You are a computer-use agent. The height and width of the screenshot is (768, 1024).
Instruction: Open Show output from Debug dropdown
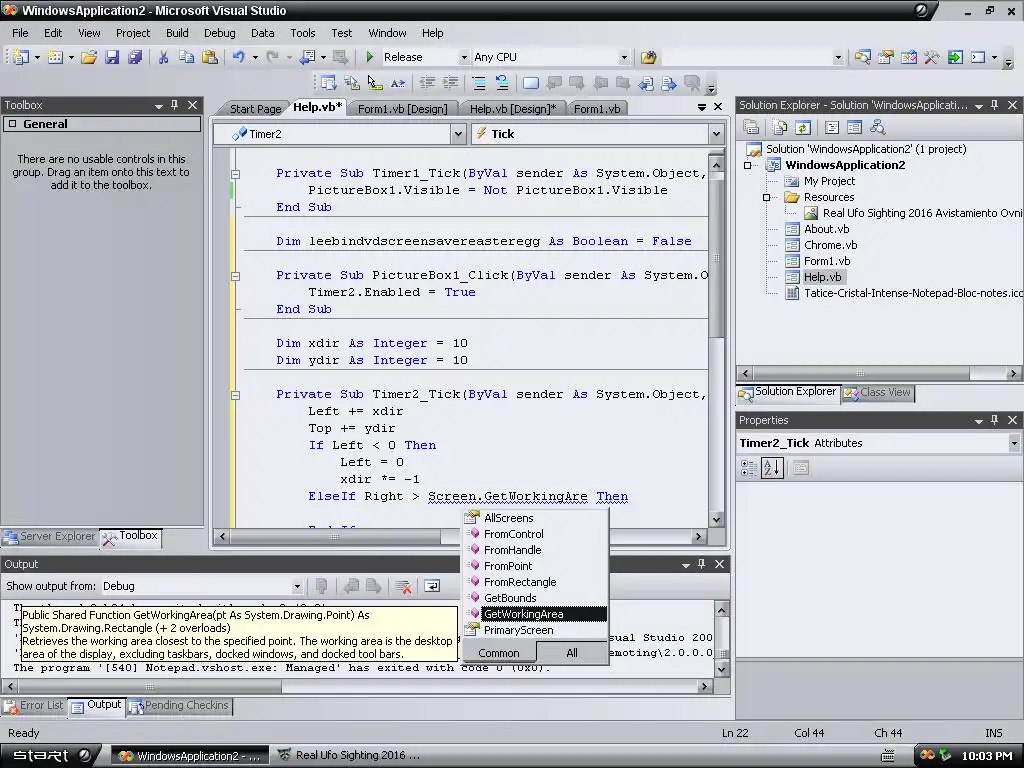pos(297,586)
